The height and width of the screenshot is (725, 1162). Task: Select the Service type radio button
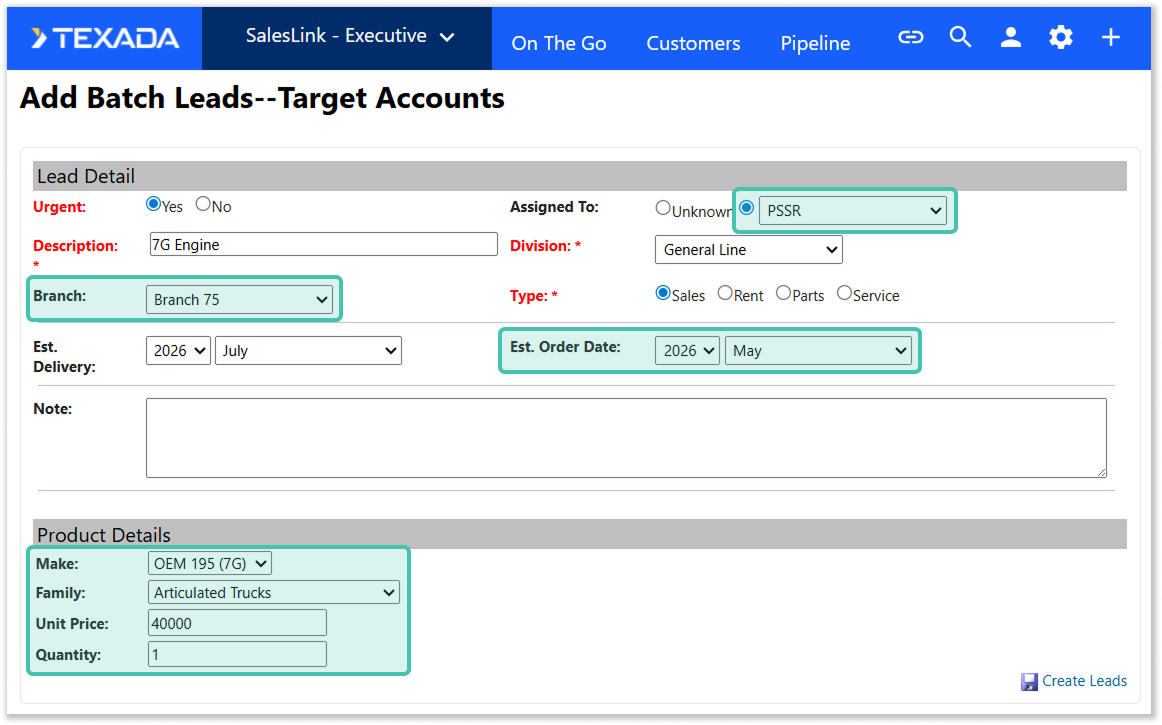click(x=844, y=294)
